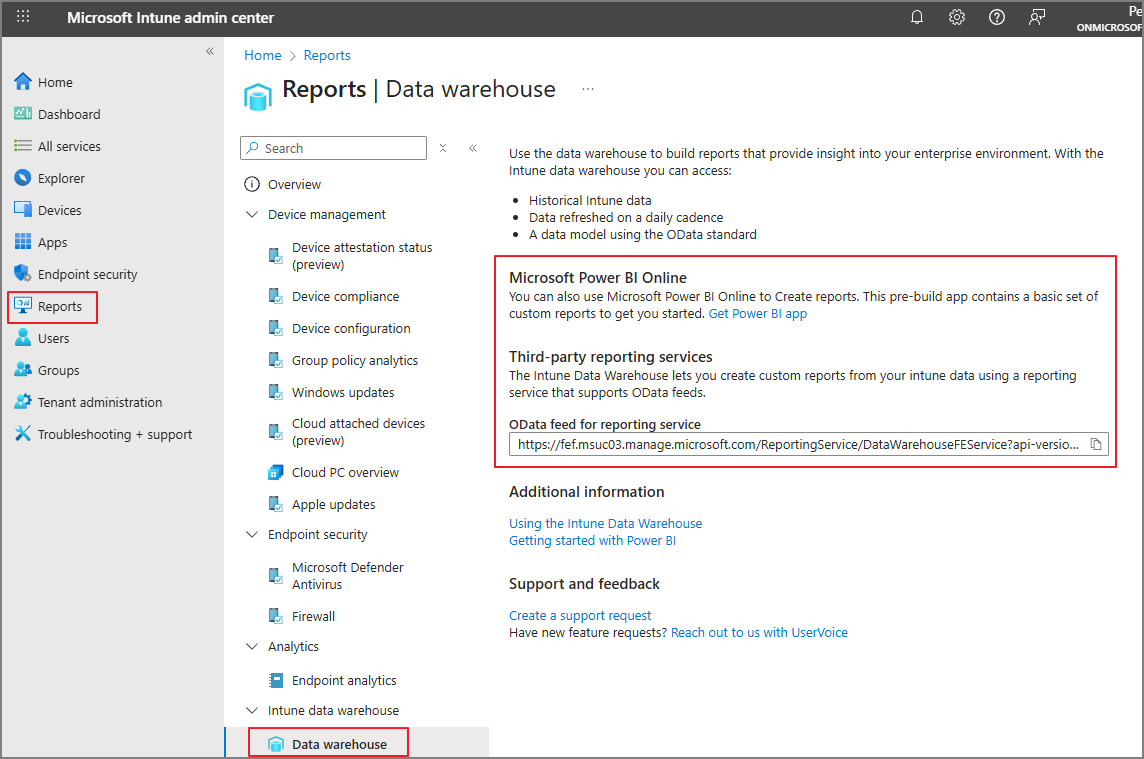Collapse the Analytics section
Viewport: 1144px width, 759px height.
(252, 647)
